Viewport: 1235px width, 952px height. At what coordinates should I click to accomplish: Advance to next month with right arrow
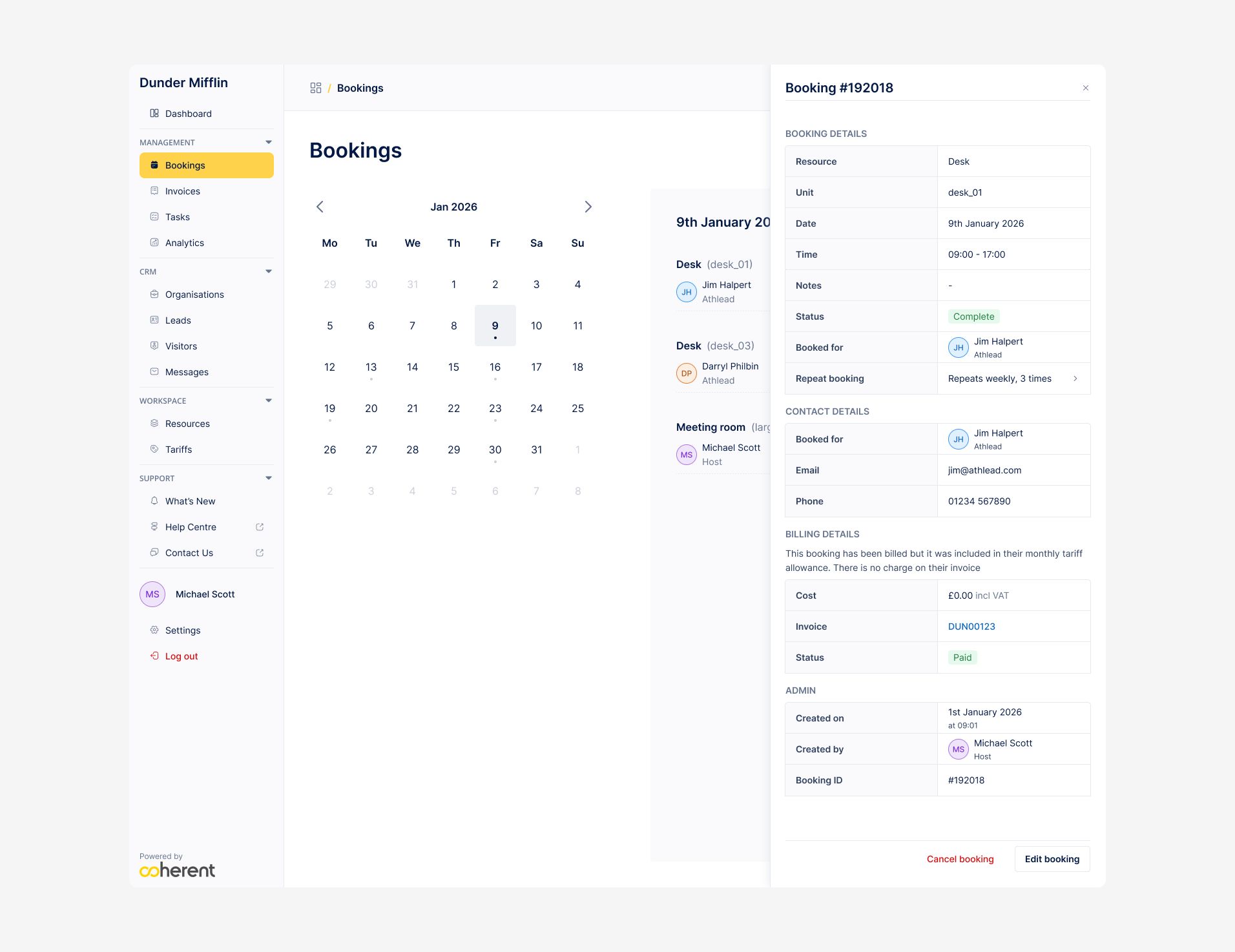[x=588, y=207]
